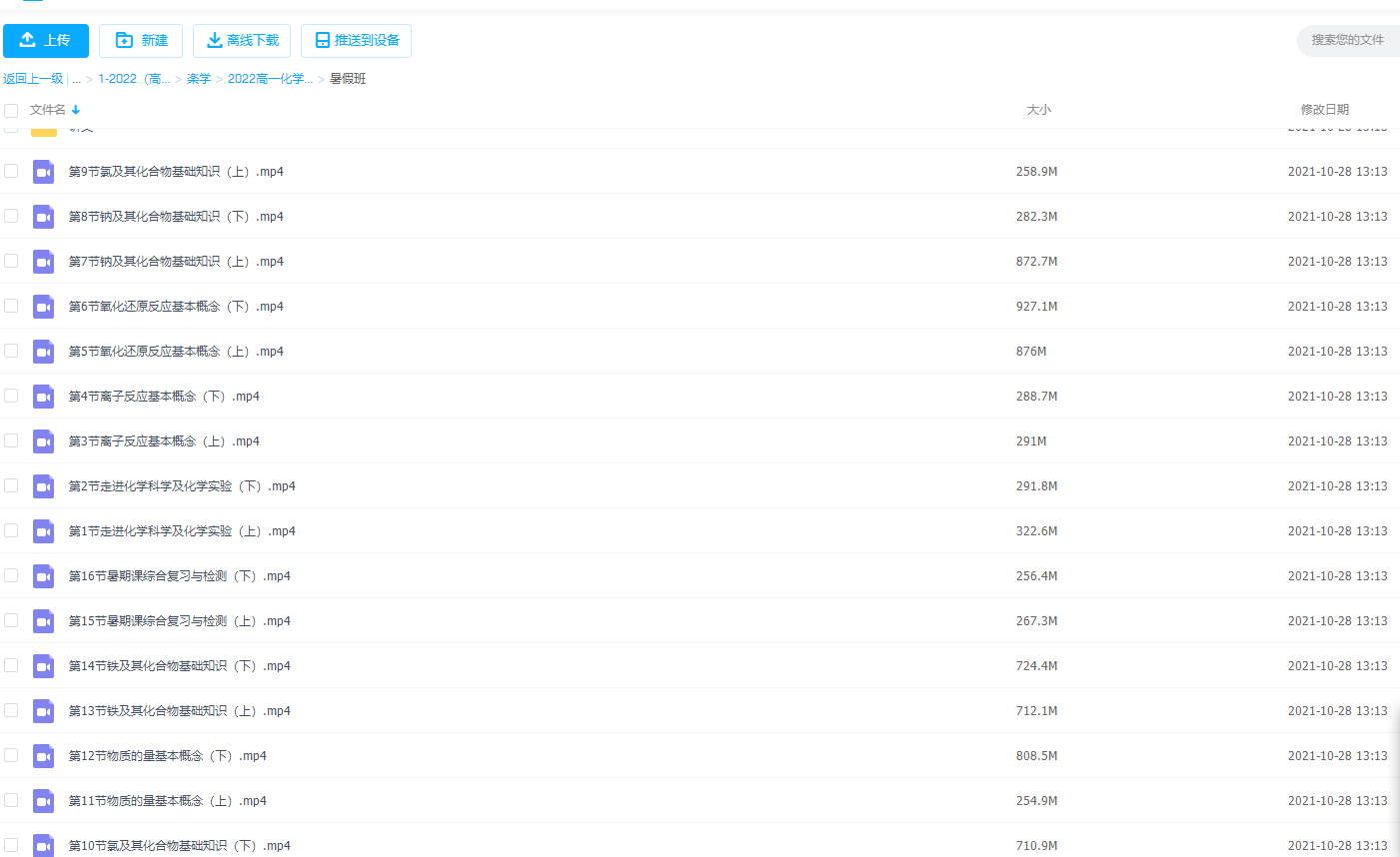
Task: Click video file icon of 第7节钠及其化合物基础知识（上）.mp4
Action: (x=43, y=262)
